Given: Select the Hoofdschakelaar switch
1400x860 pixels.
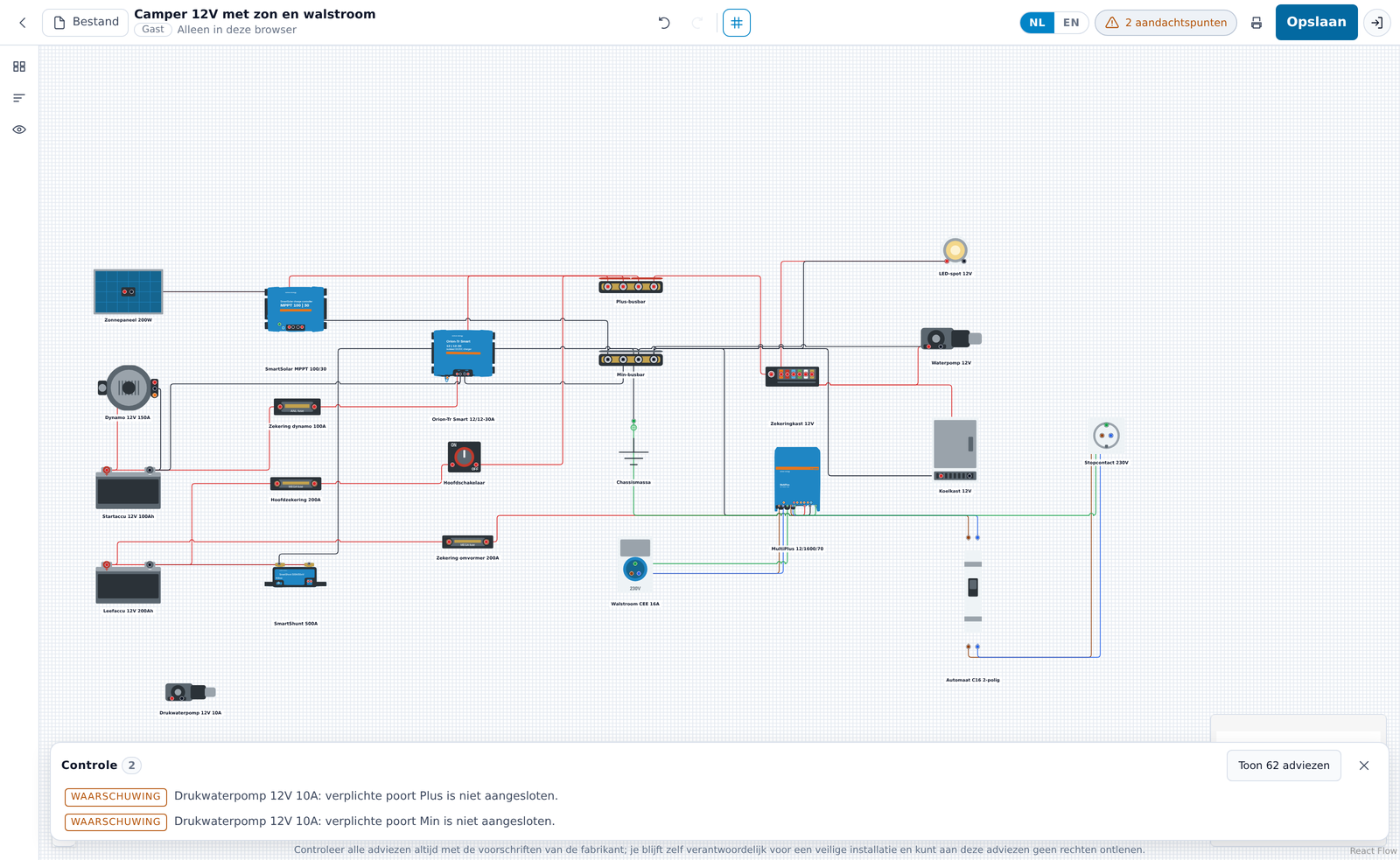Looking at the screenshot, I should point(464,457).
